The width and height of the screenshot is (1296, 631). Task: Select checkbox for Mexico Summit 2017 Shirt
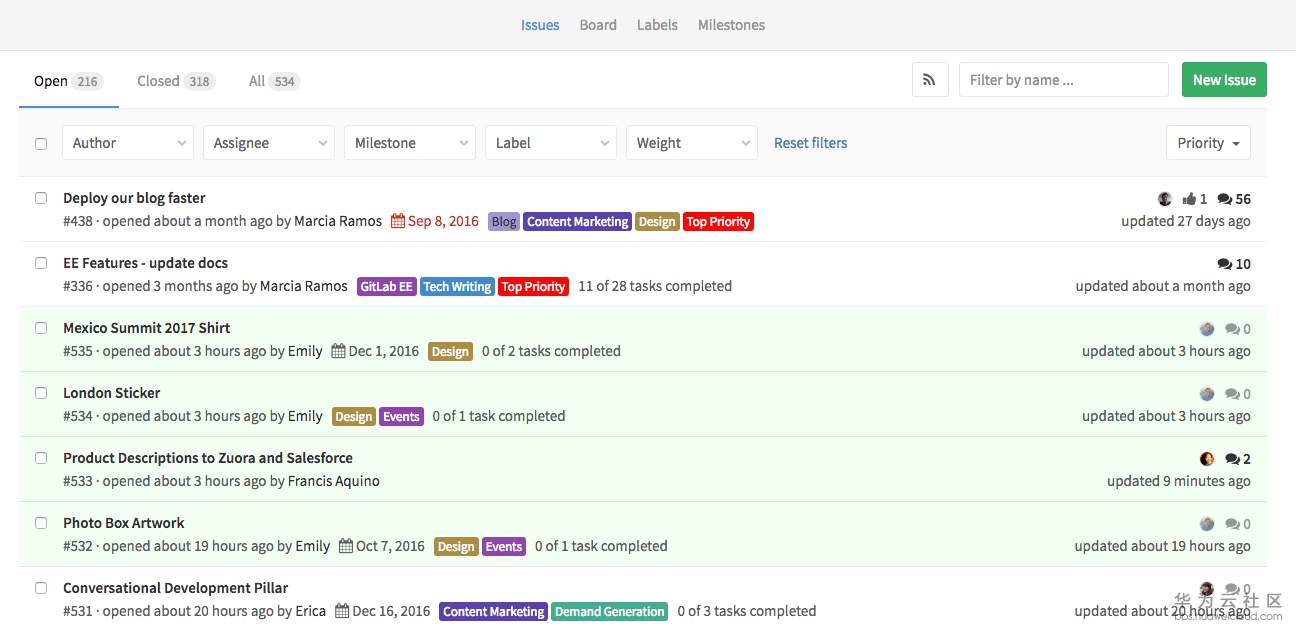coord(41,328)
